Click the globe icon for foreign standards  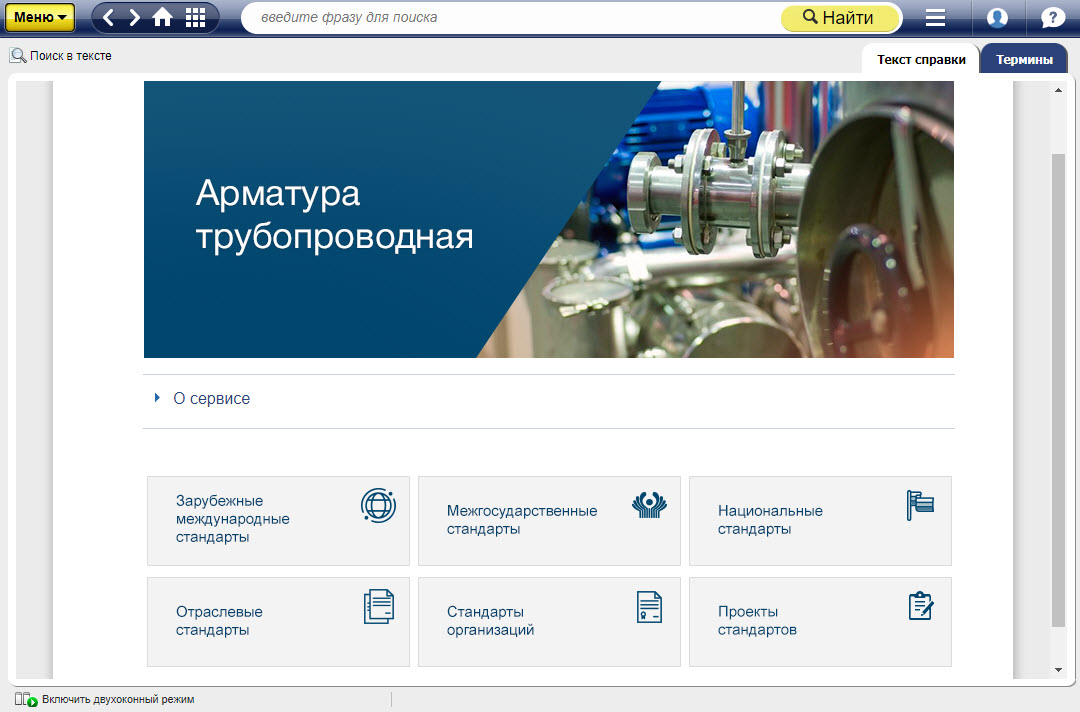coord(378,505)
